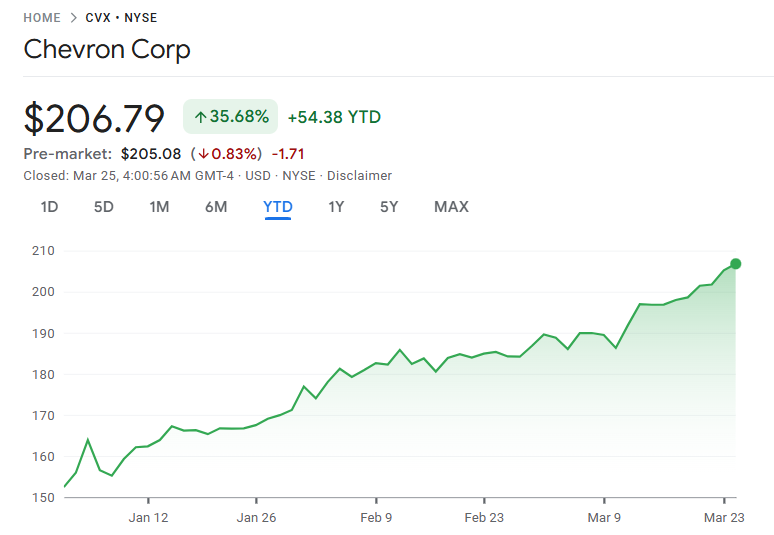Show the 1Y price chart

(336, 207)
